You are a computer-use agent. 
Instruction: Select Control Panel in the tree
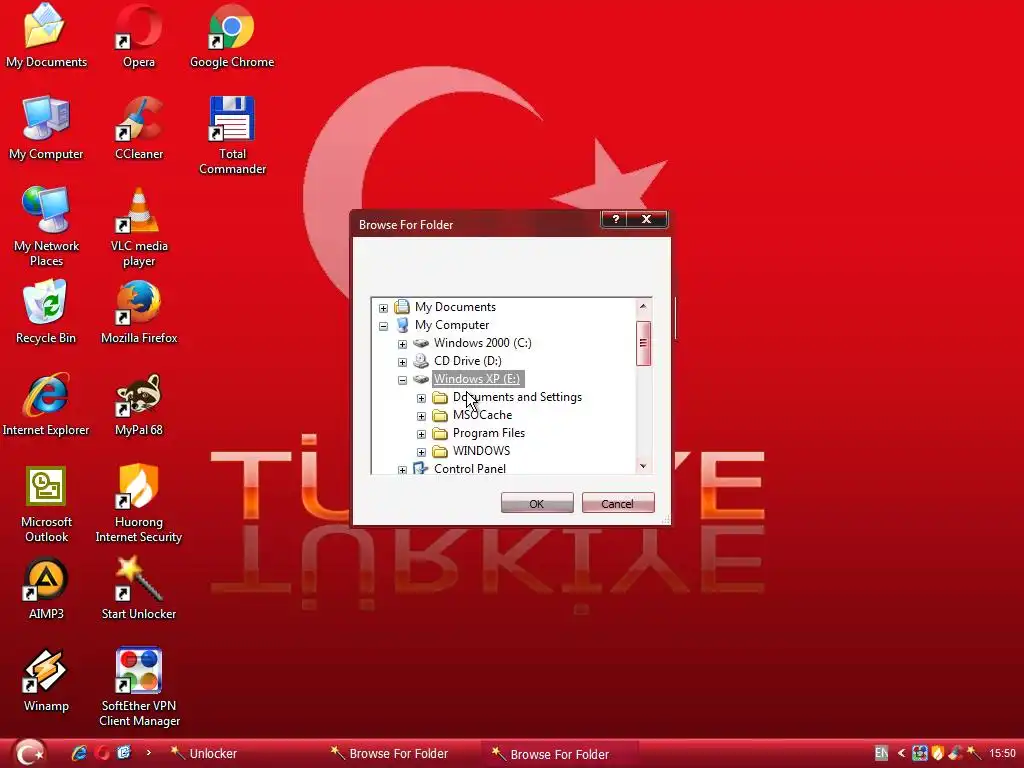pos(470,468)
